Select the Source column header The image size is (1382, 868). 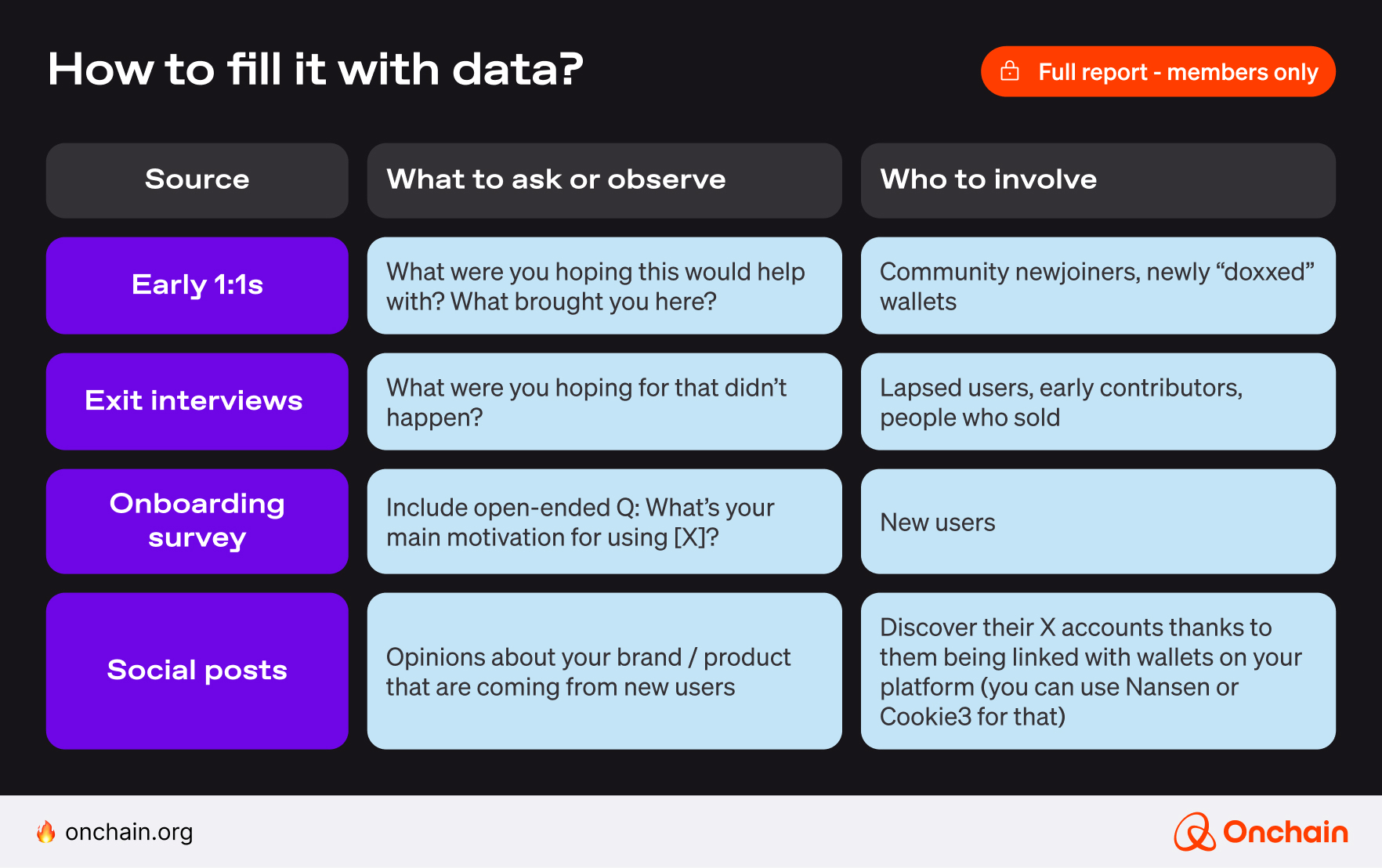[197, 180]
